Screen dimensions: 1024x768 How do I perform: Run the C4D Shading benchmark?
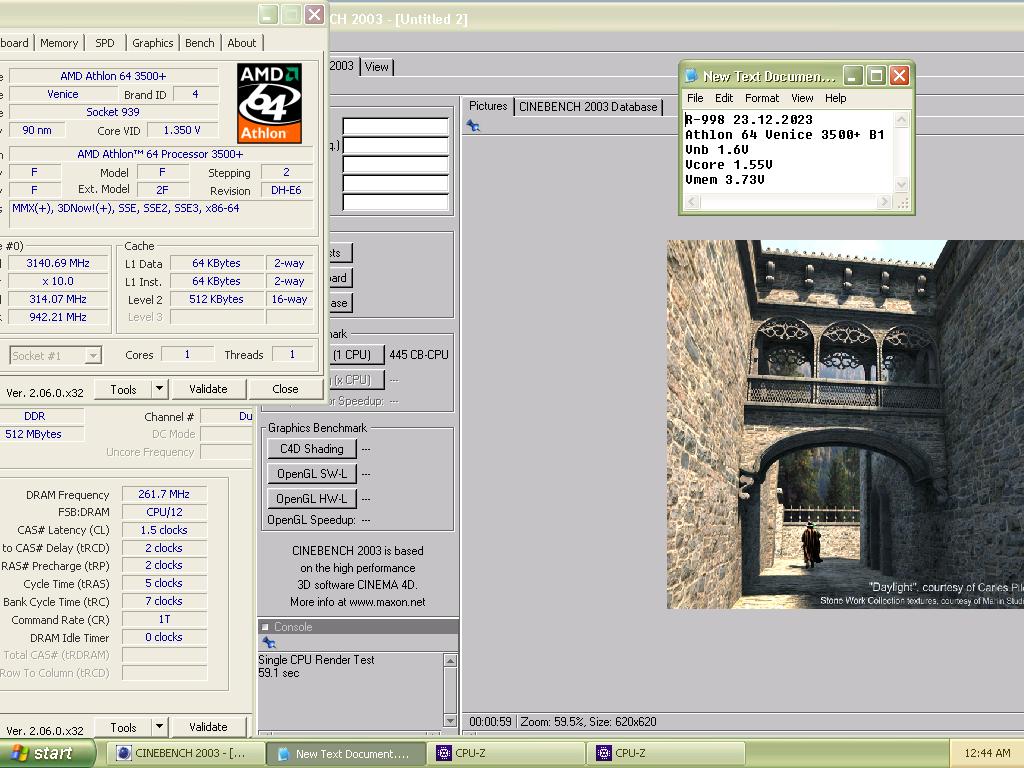312,449
